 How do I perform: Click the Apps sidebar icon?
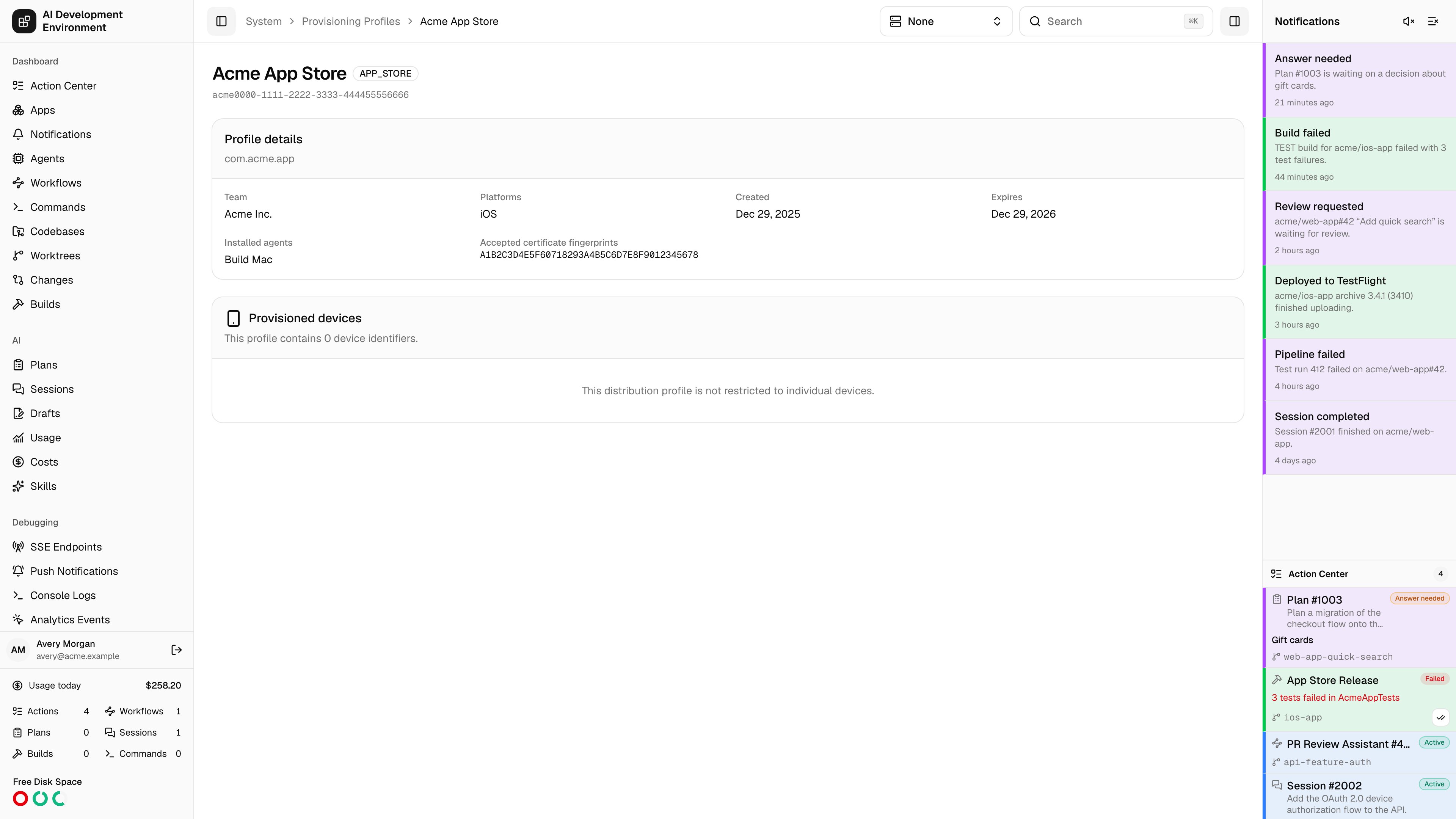coord(18,110)
